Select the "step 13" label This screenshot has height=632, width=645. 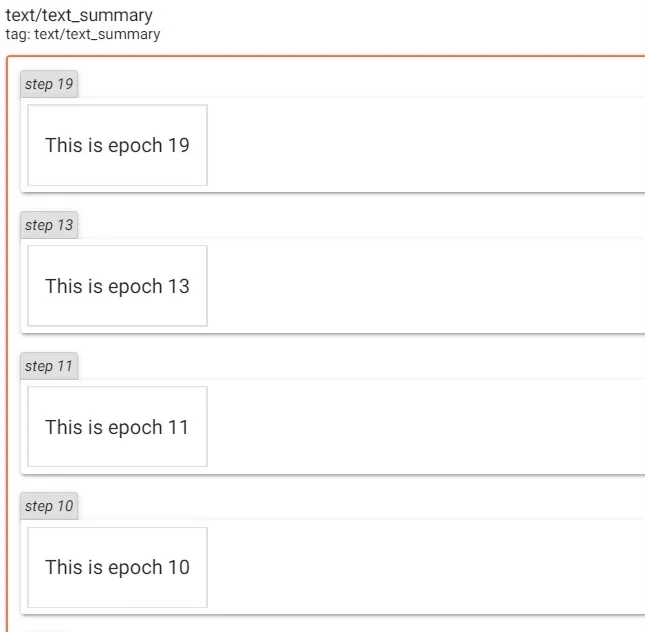49,225
